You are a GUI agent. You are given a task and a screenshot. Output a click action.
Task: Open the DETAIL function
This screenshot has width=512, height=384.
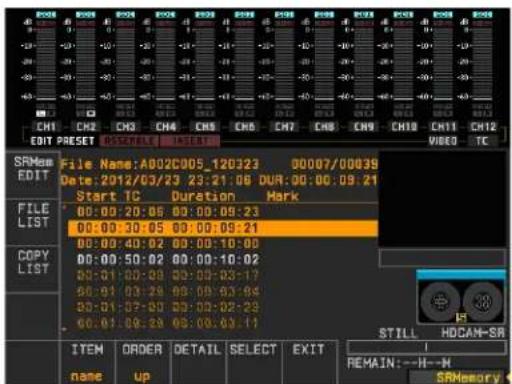[x=197, y=362]
